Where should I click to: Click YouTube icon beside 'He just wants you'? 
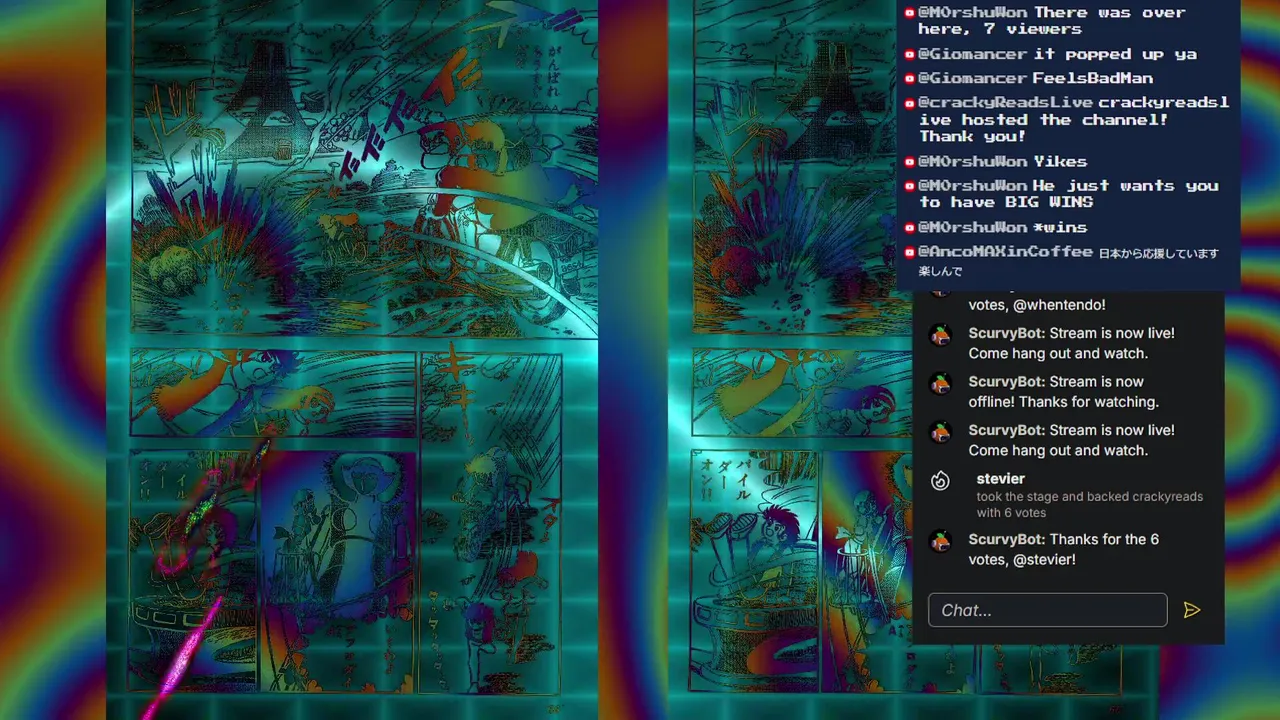909,186
